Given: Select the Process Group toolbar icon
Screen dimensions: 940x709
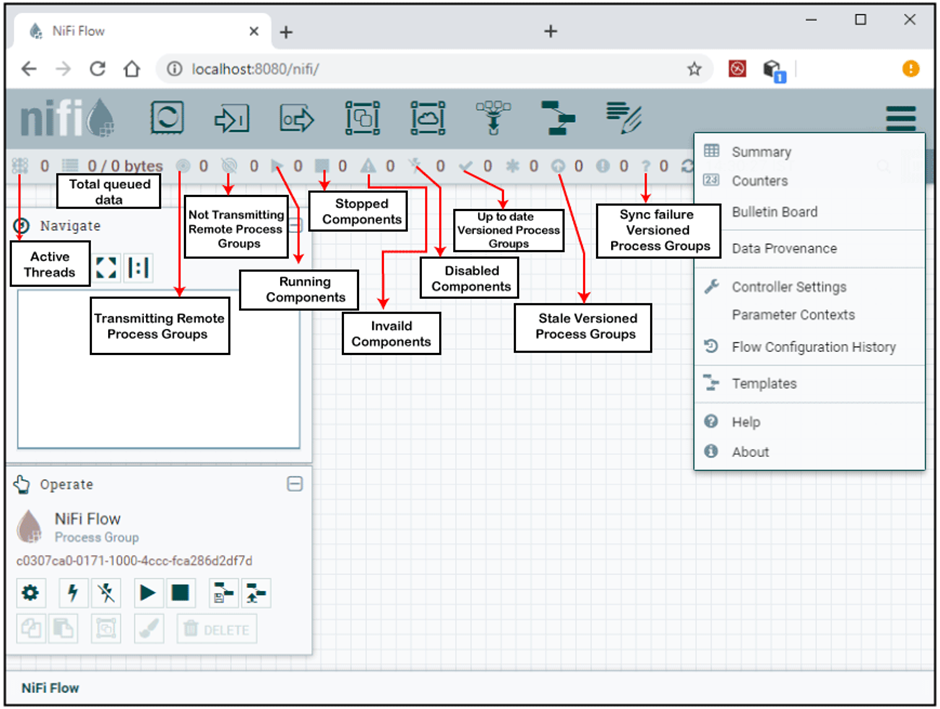Looking at the screenshot, I should (x=363, y=117).
